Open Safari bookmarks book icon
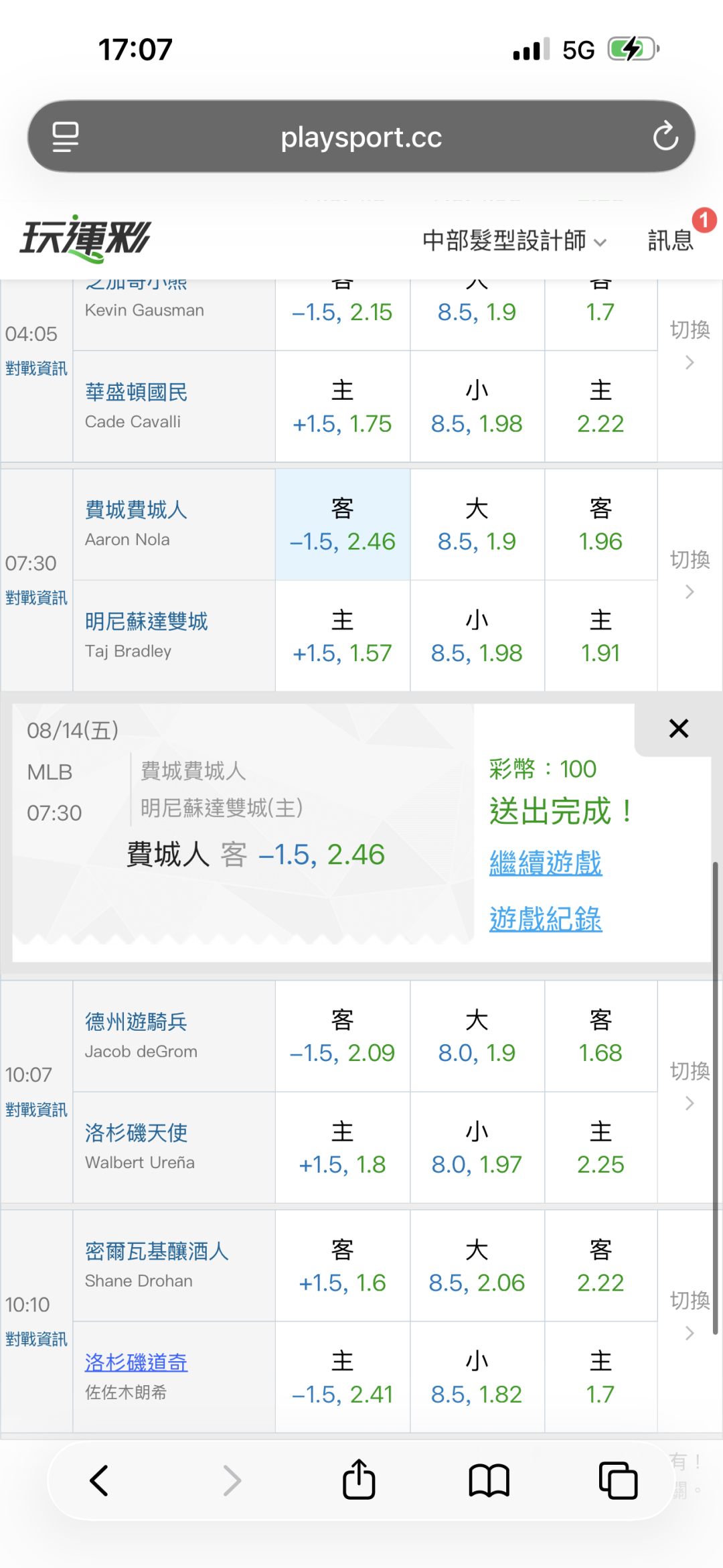 (489, 1480)
